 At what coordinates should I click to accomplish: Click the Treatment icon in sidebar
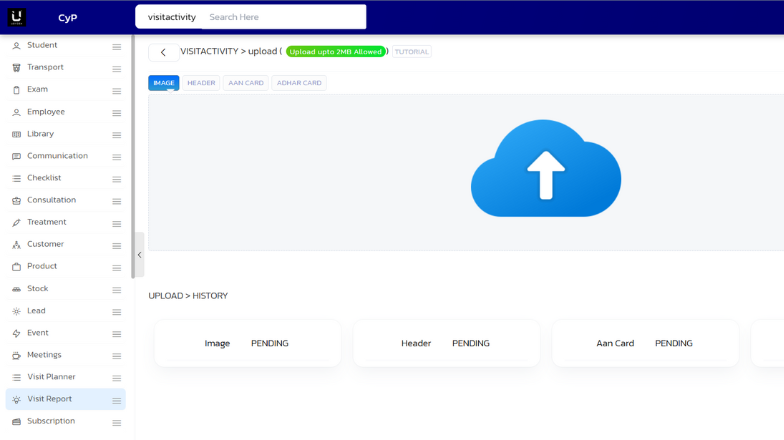pos(16,222)
